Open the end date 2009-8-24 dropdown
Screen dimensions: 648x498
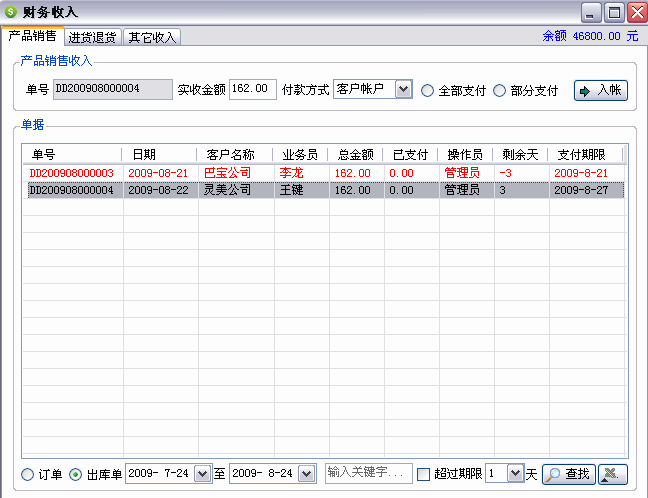coord(307,474)
